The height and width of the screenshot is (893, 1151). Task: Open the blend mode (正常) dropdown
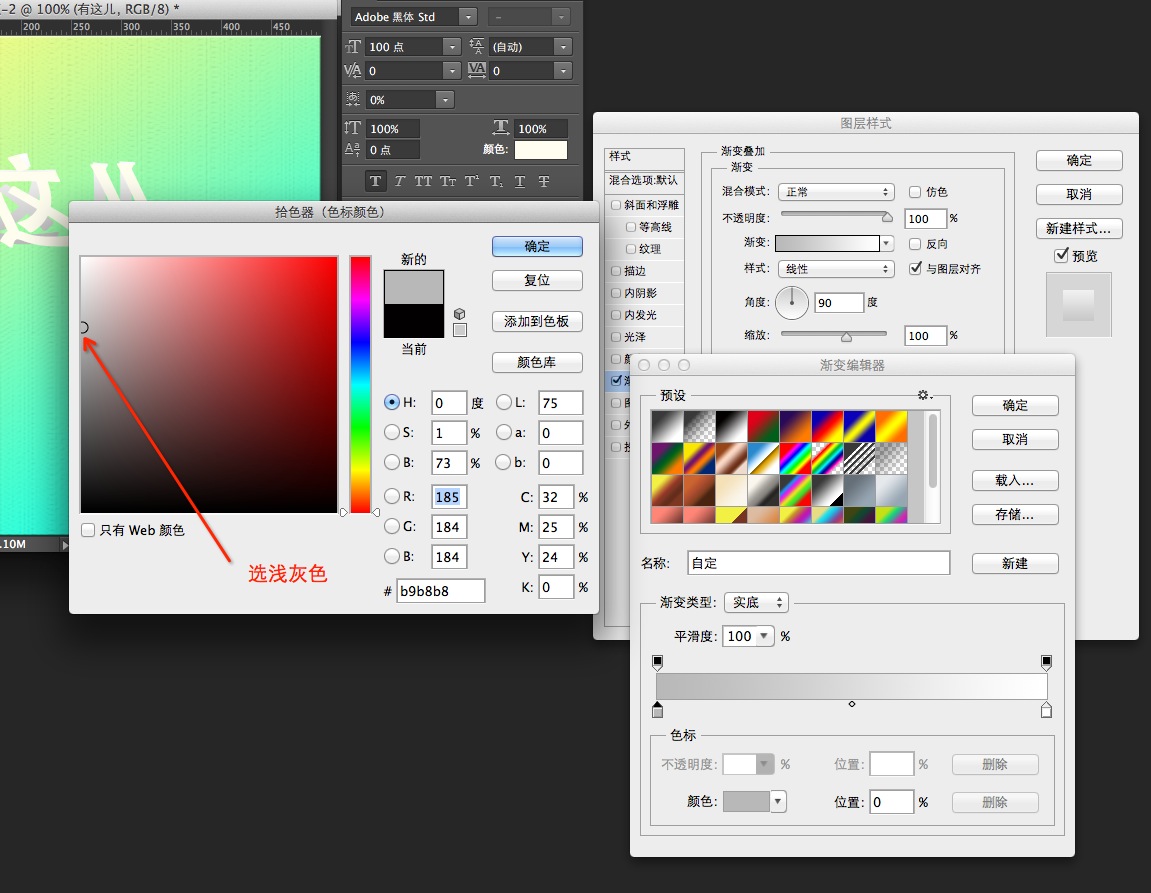click(x=836, y=192)
